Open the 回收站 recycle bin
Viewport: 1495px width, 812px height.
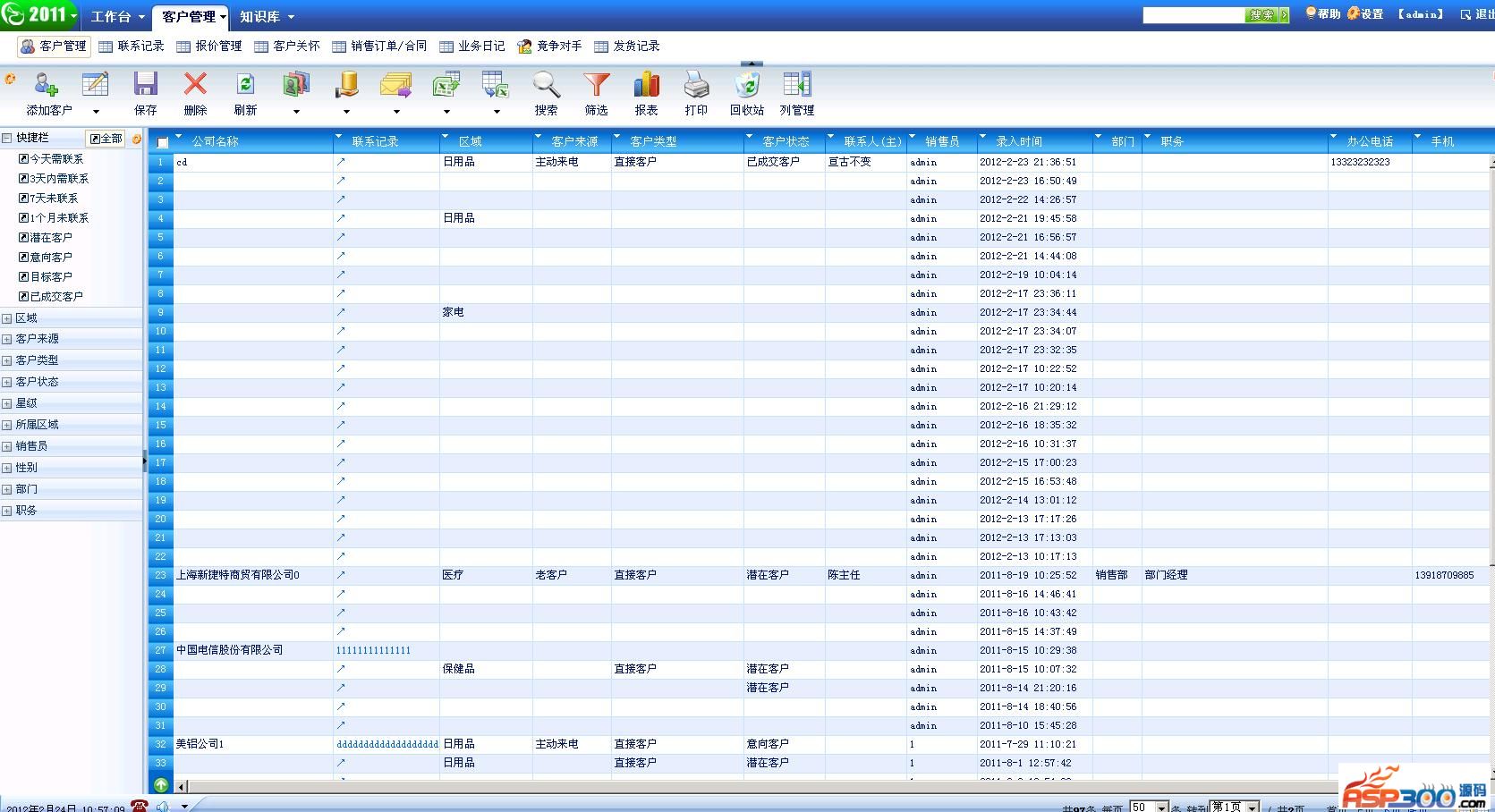(746, 86)
